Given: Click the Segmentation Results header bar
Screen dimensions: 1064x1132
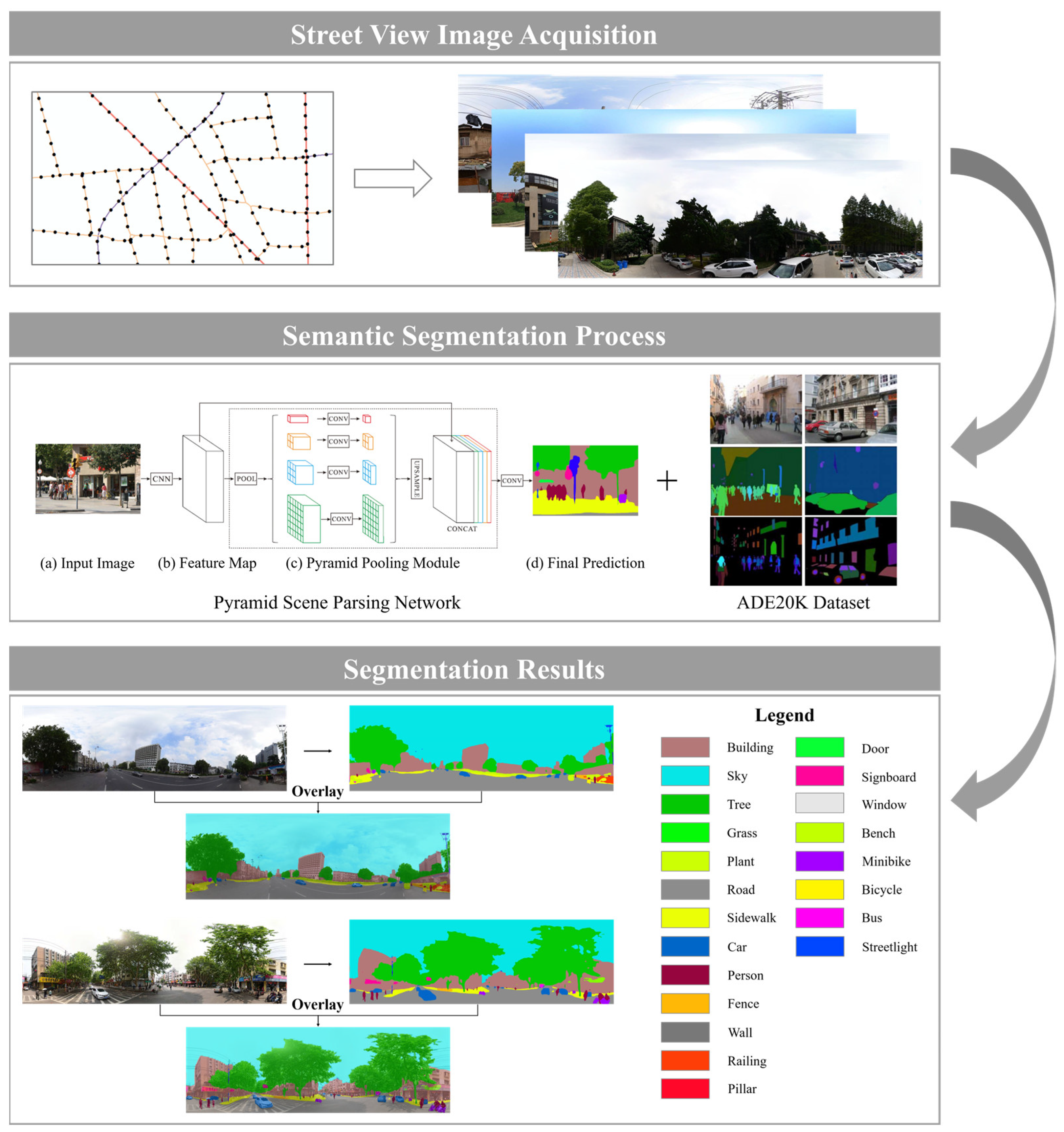Looking at the screenshot, I should click(x=474, y=669).
